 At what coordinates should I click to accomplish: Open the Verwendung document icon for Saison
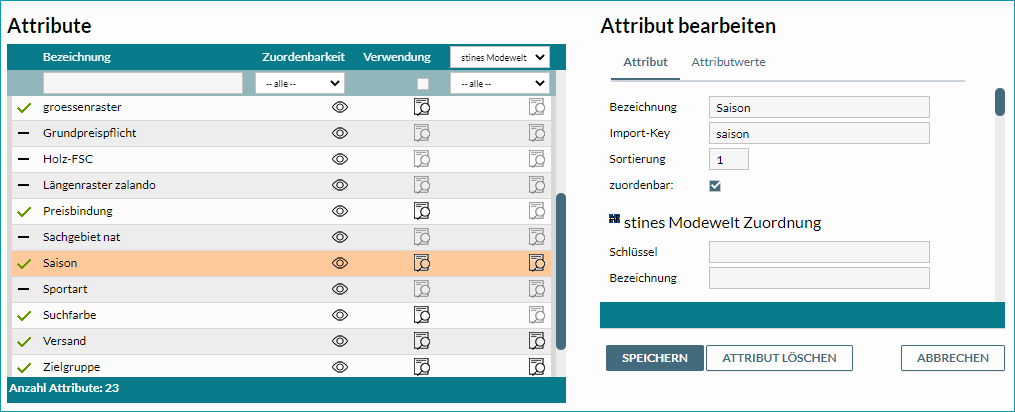[x=422, y=262]
